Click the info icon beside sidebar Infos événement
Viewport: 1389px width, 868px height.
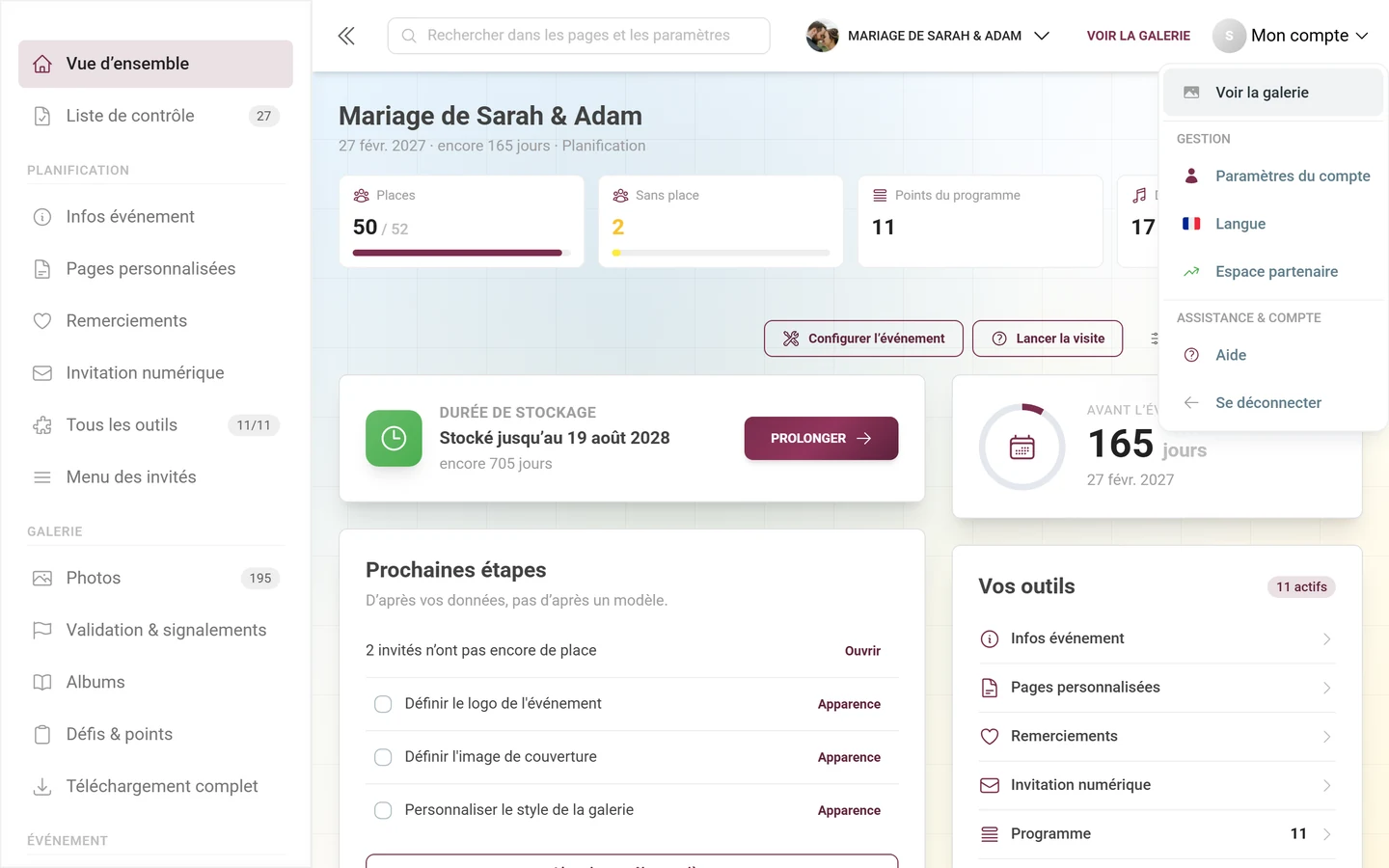42,217
